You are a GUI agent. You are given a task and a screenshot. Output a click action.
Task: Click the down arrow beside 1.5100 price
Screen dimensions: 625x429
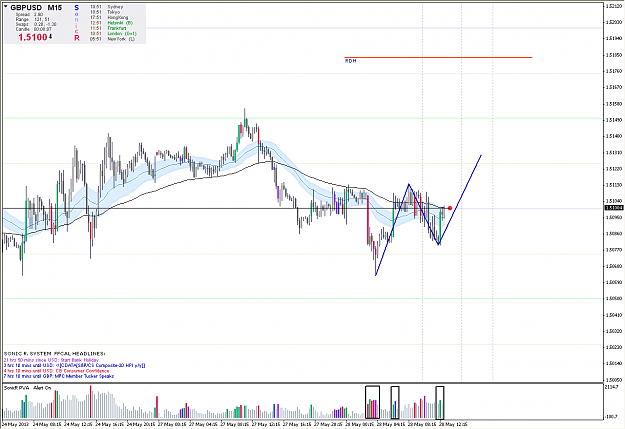pos(50,37)
